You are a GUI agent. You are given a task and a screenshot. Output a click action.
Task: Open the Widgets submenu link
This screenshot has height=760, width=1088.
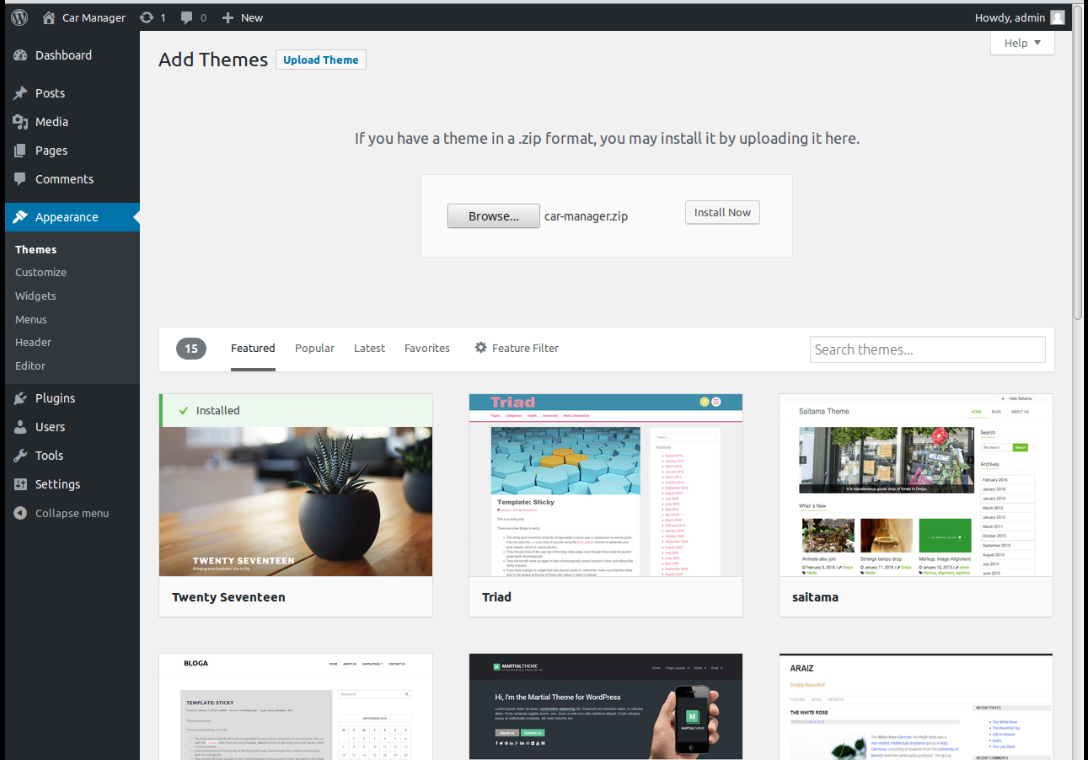pos(35,296)
